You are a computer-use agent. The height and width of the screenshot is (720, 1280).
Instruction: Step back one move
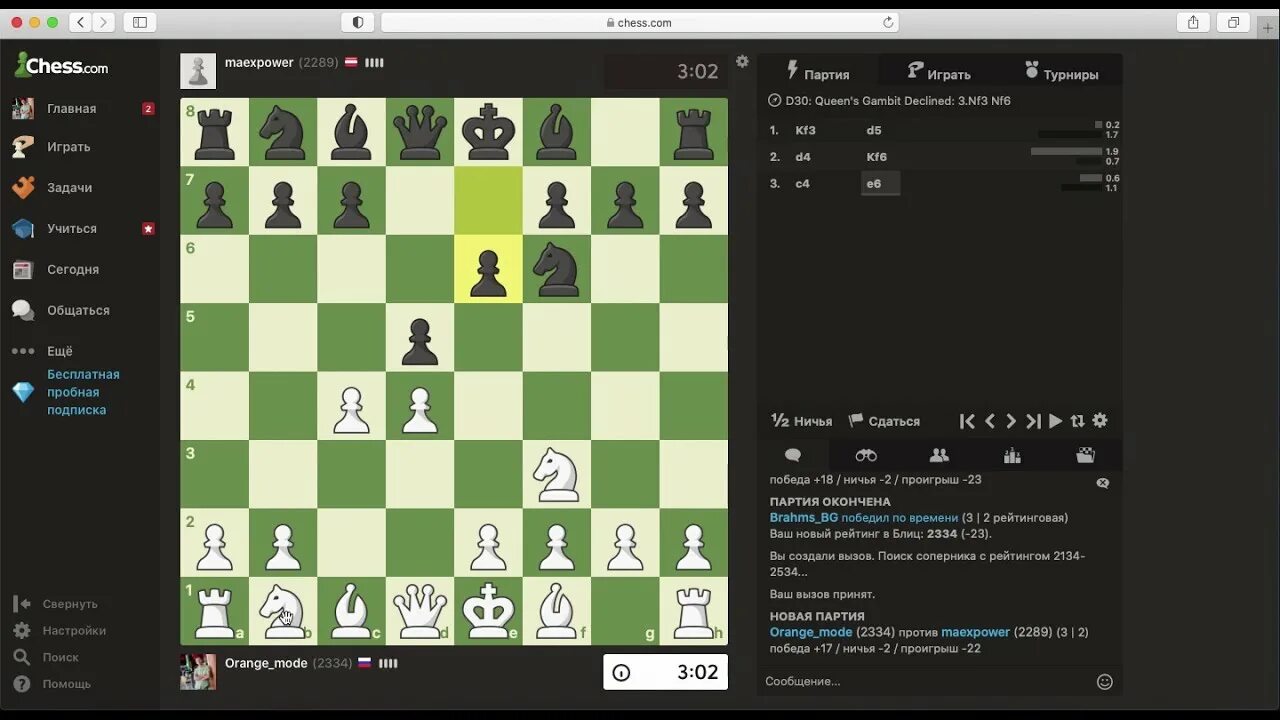tap(990, 421)
